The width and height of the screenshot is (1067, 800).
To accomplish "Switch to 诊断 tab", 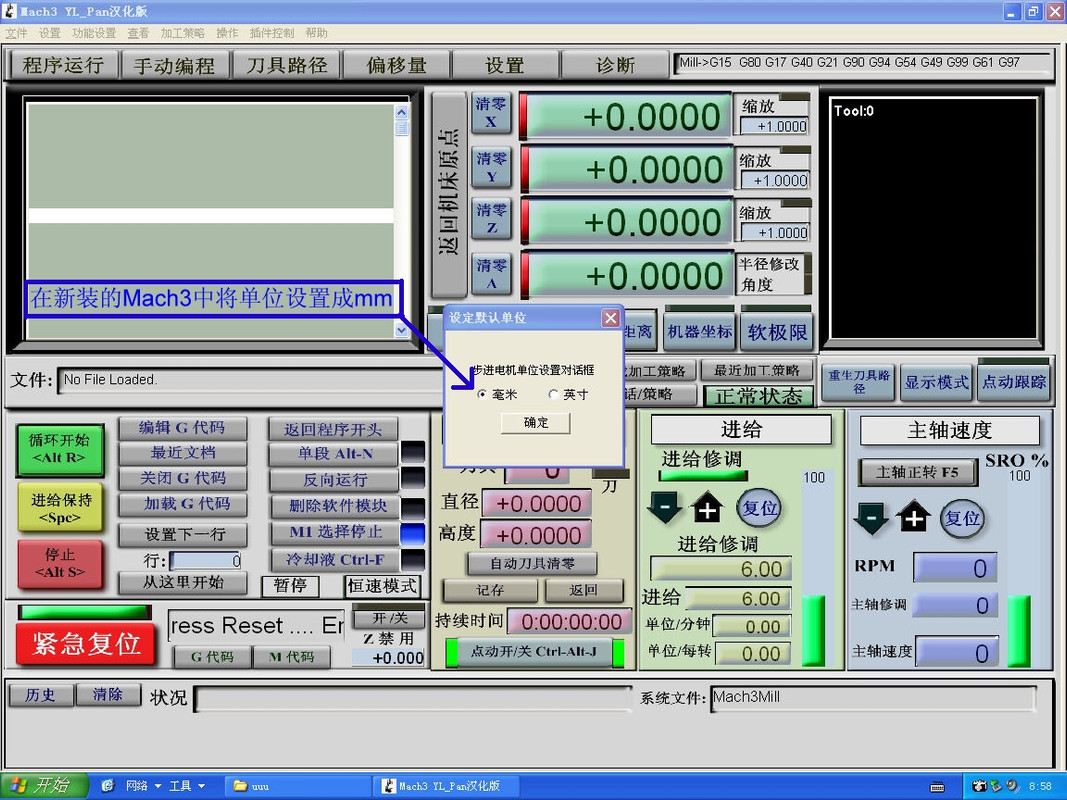I will pos(614,65).
